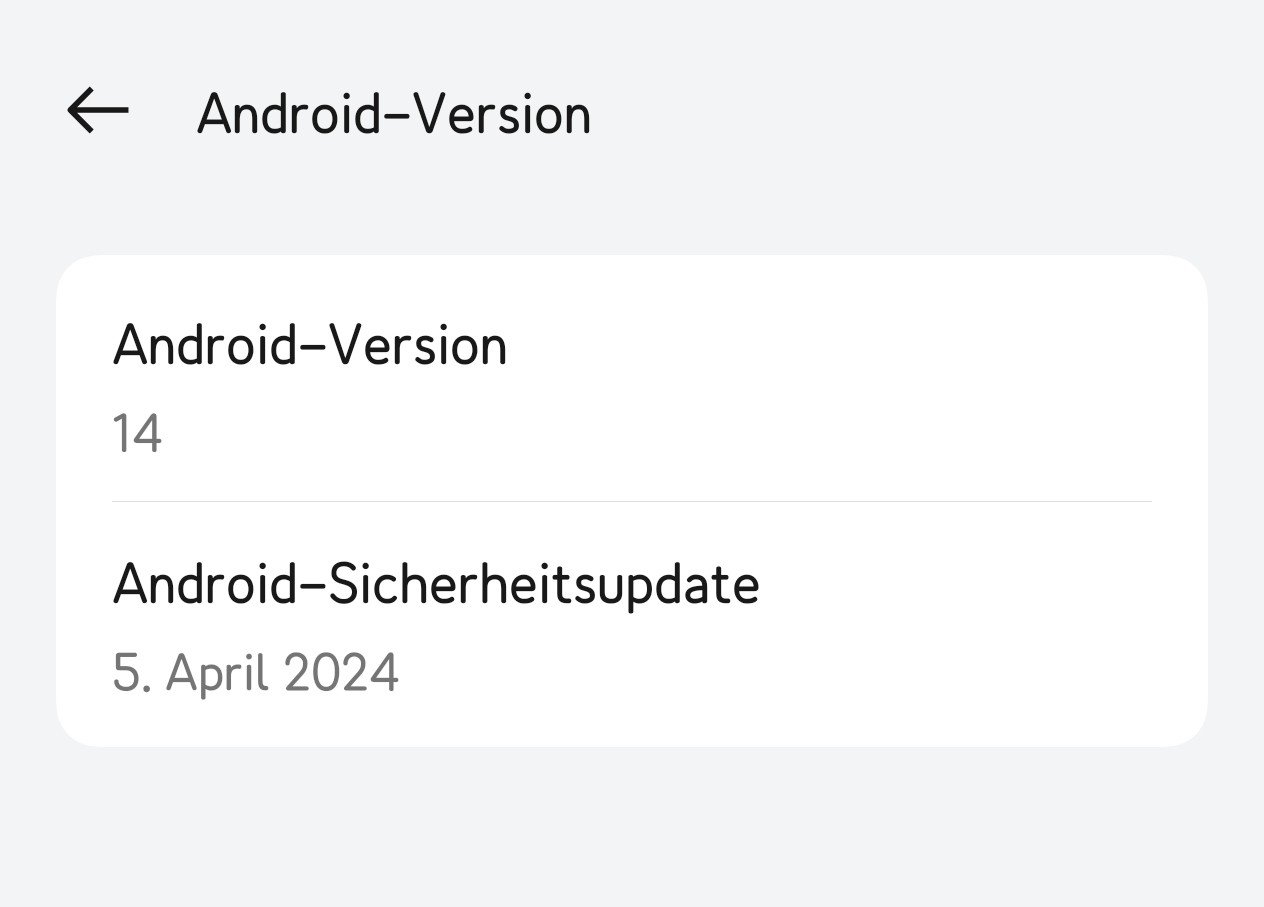
Task: Click the empty gray area below the card
Action: 632,827
